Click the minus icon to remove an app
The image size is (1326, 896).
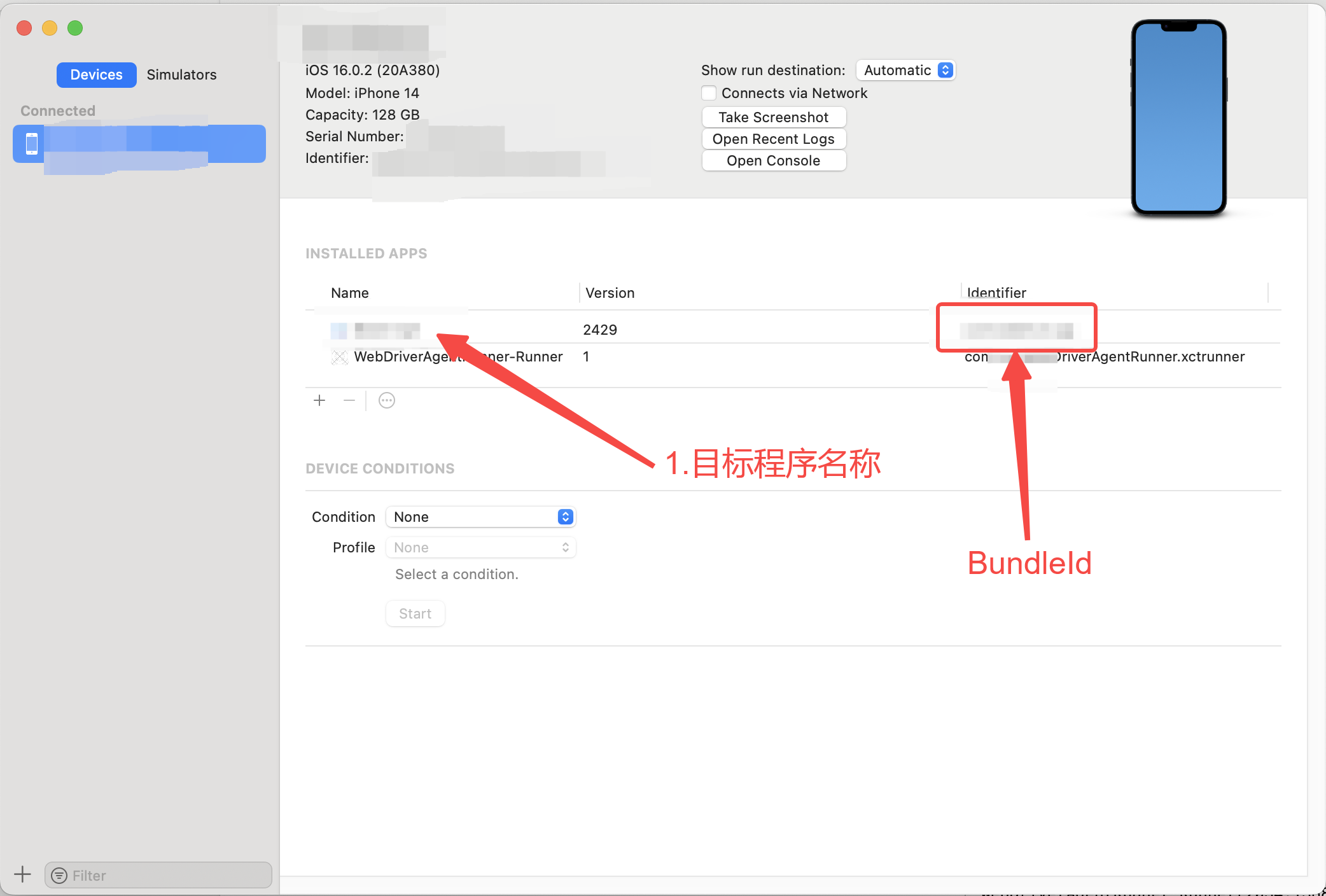349,400
